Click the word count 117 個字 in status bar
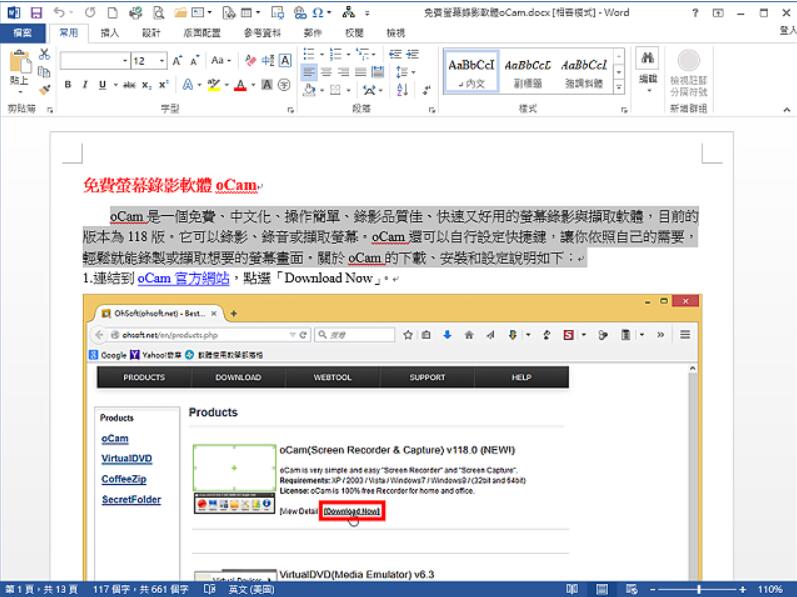797x597 pixels. 140,589
